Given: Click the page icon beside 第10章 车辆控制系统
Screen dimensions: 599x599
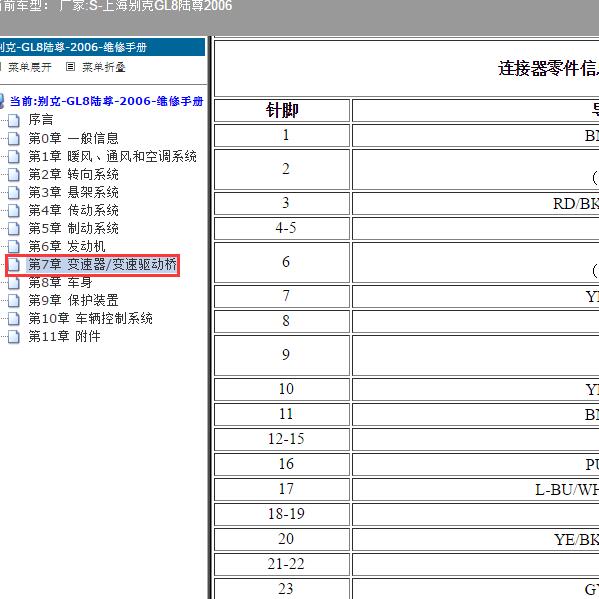Looking at the screenshot, I should coord(14,319).
